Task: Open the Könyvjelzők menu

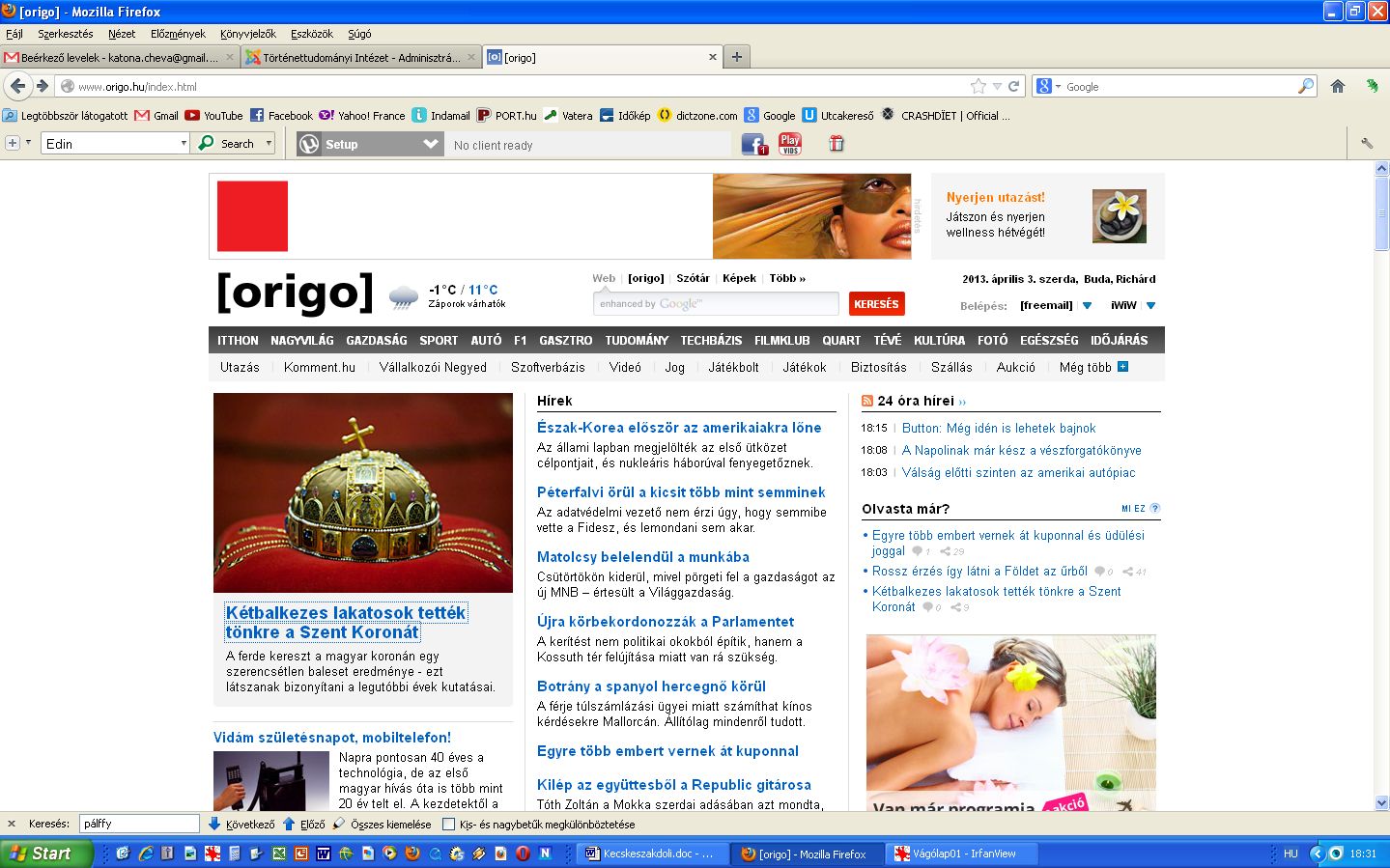Action: (248, 34)
